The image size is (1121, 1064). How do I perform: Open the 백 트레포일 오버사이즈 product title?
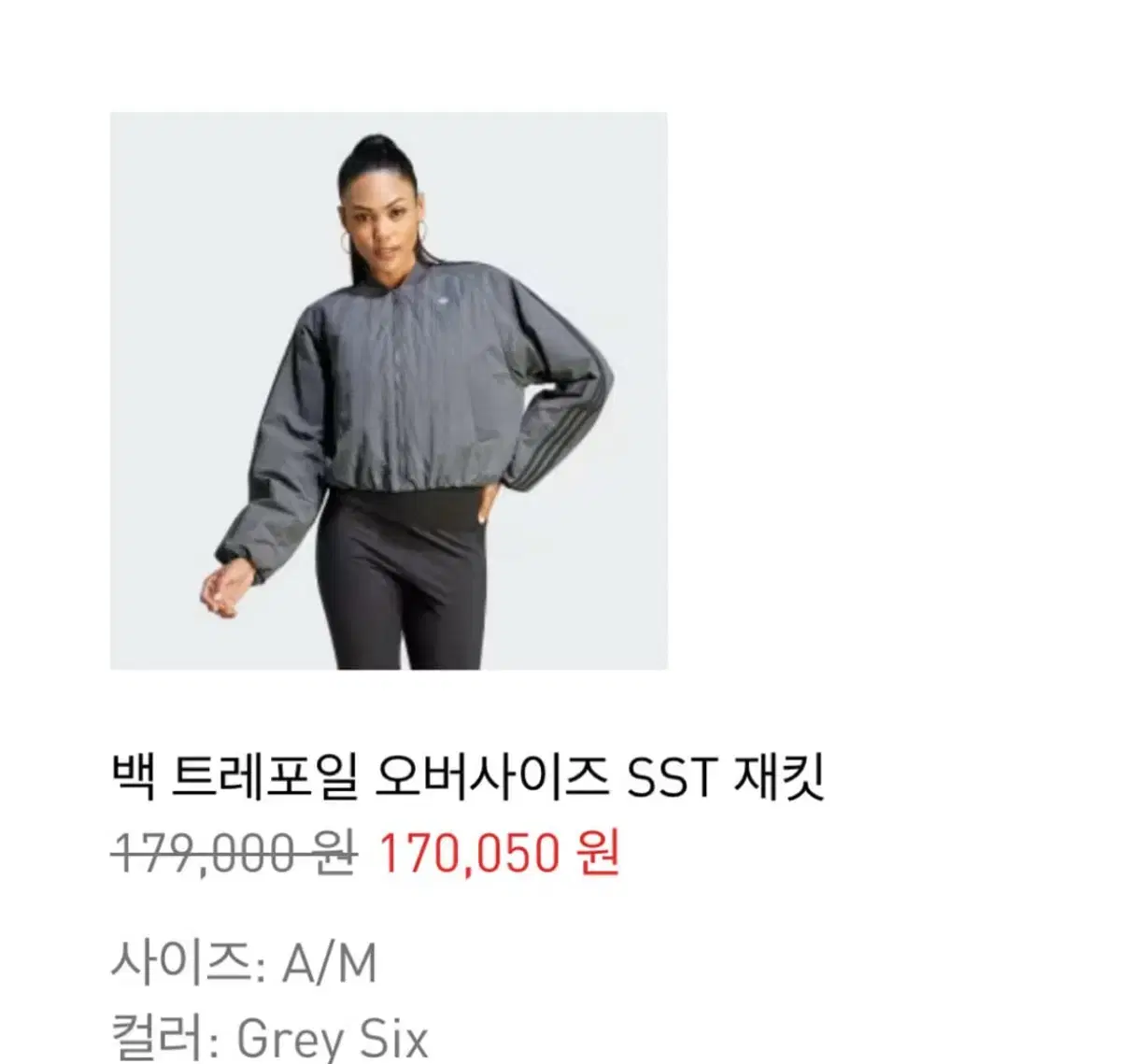point(468,777)
